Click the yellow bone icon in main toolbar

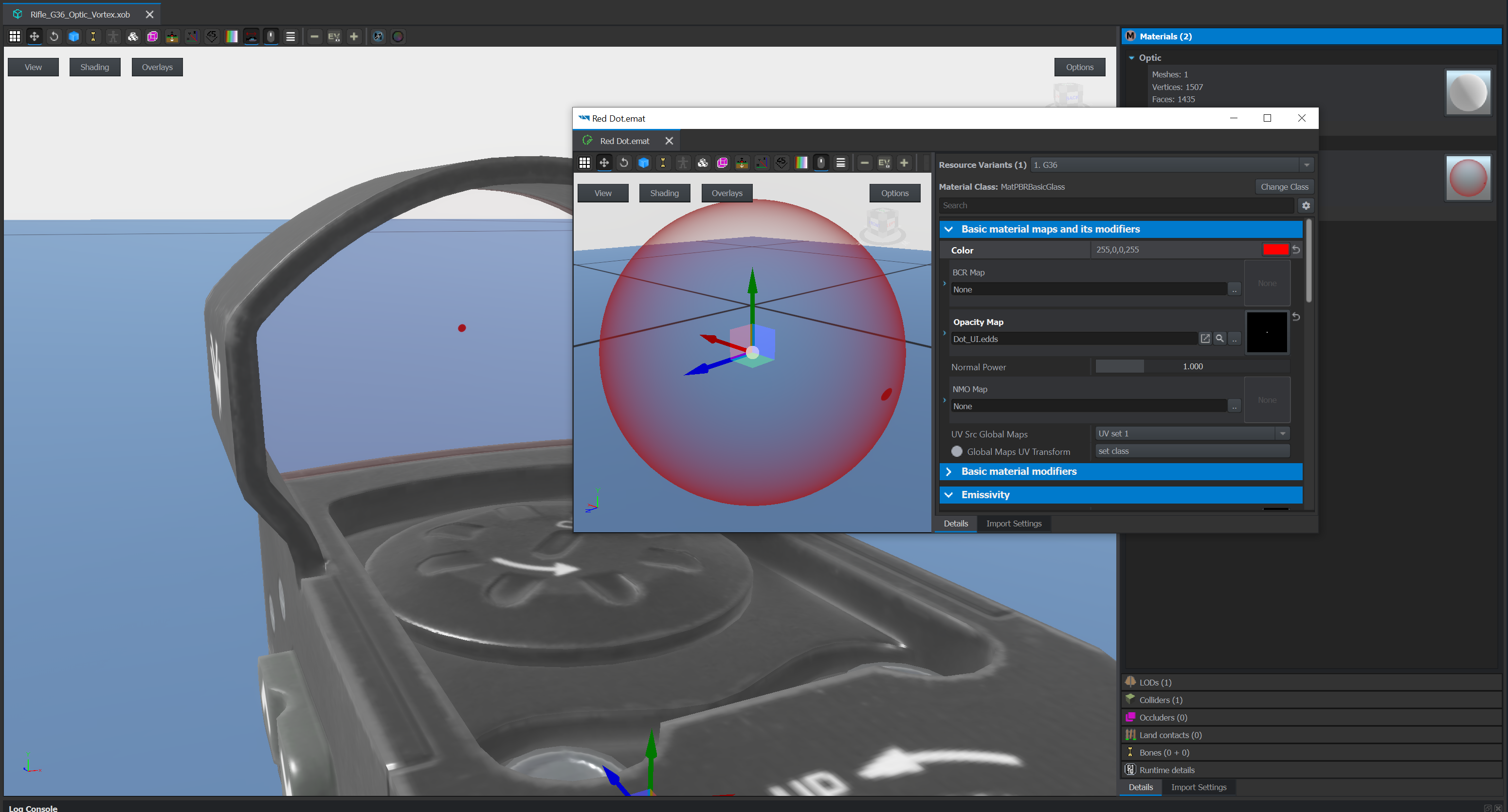(x=93, y=36)
